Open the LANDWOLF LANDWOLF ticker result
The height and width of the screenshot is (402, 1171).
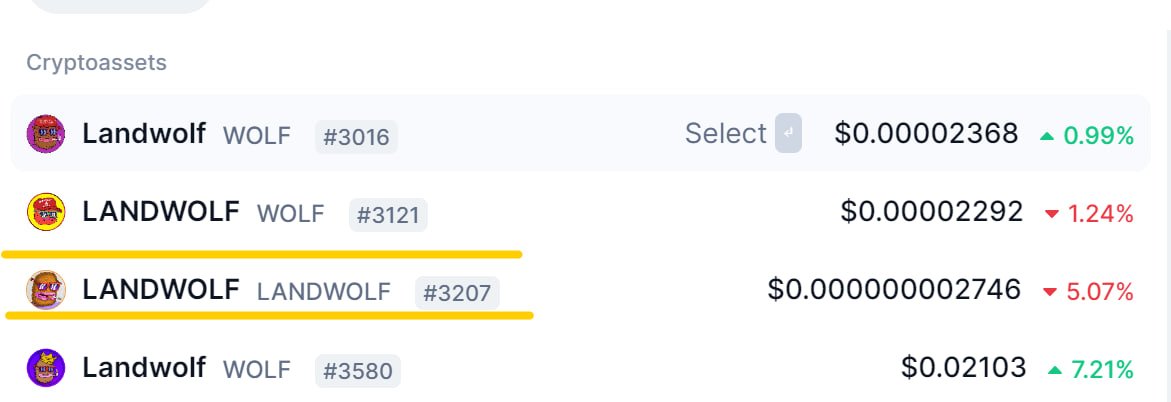pyautogui.click(x=580, y=290)
